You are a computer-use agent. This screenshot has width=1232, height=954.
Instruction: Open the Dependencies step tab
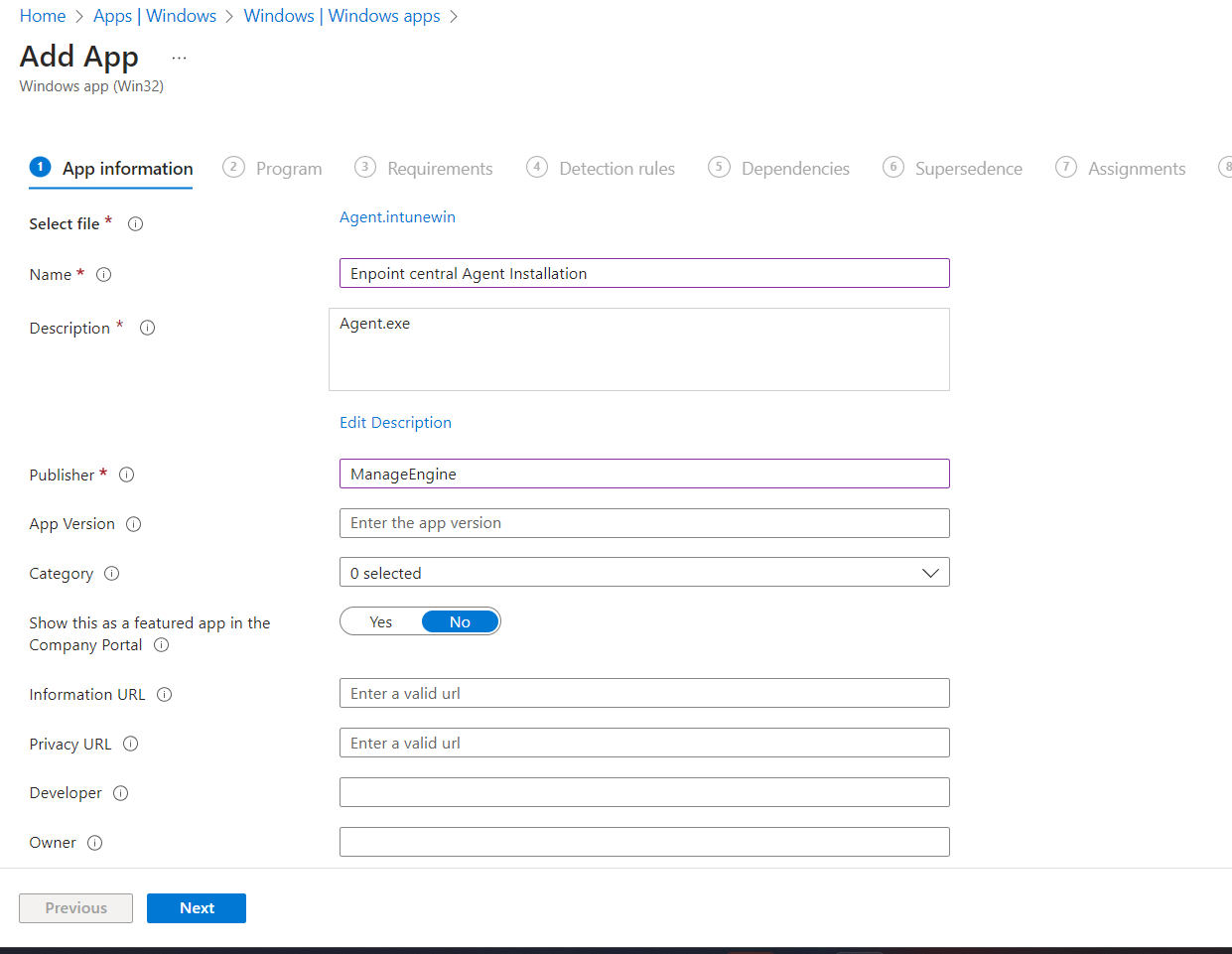(779, 169)
